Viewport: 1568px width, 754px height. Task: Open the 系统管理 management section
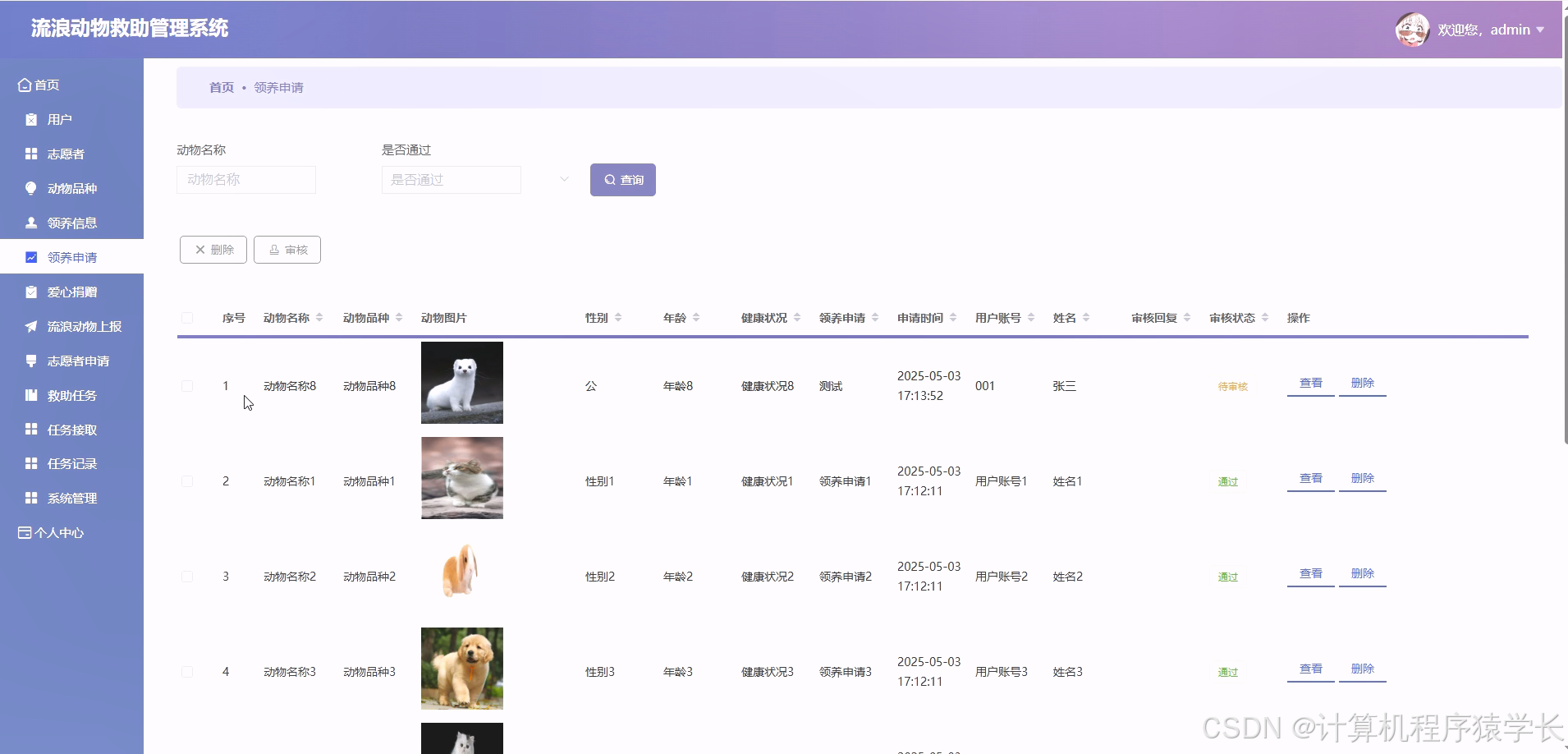tap(71, 498)
